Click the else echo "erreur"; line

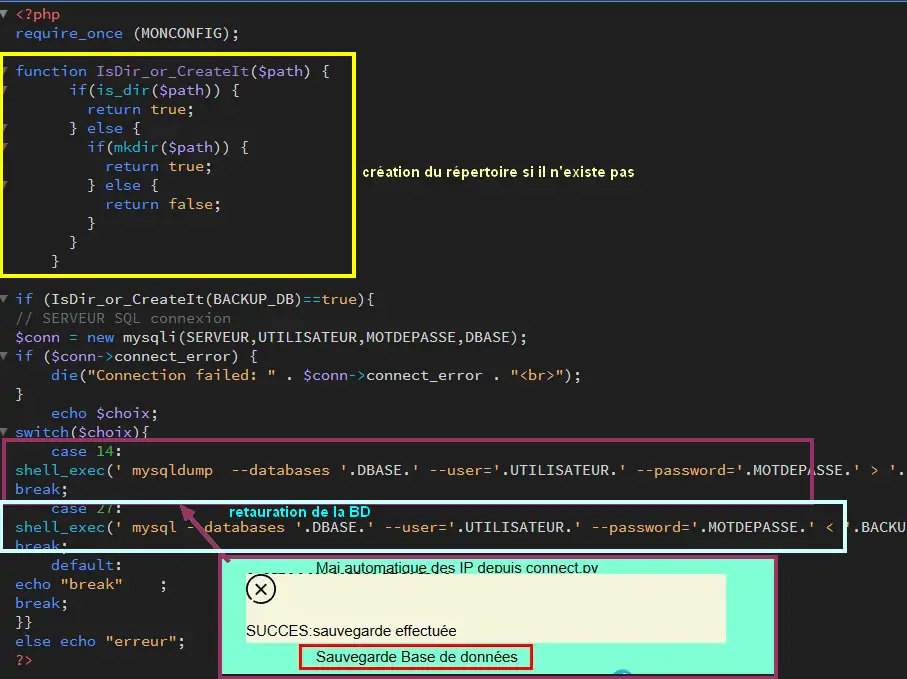click(x=100, y=641)
